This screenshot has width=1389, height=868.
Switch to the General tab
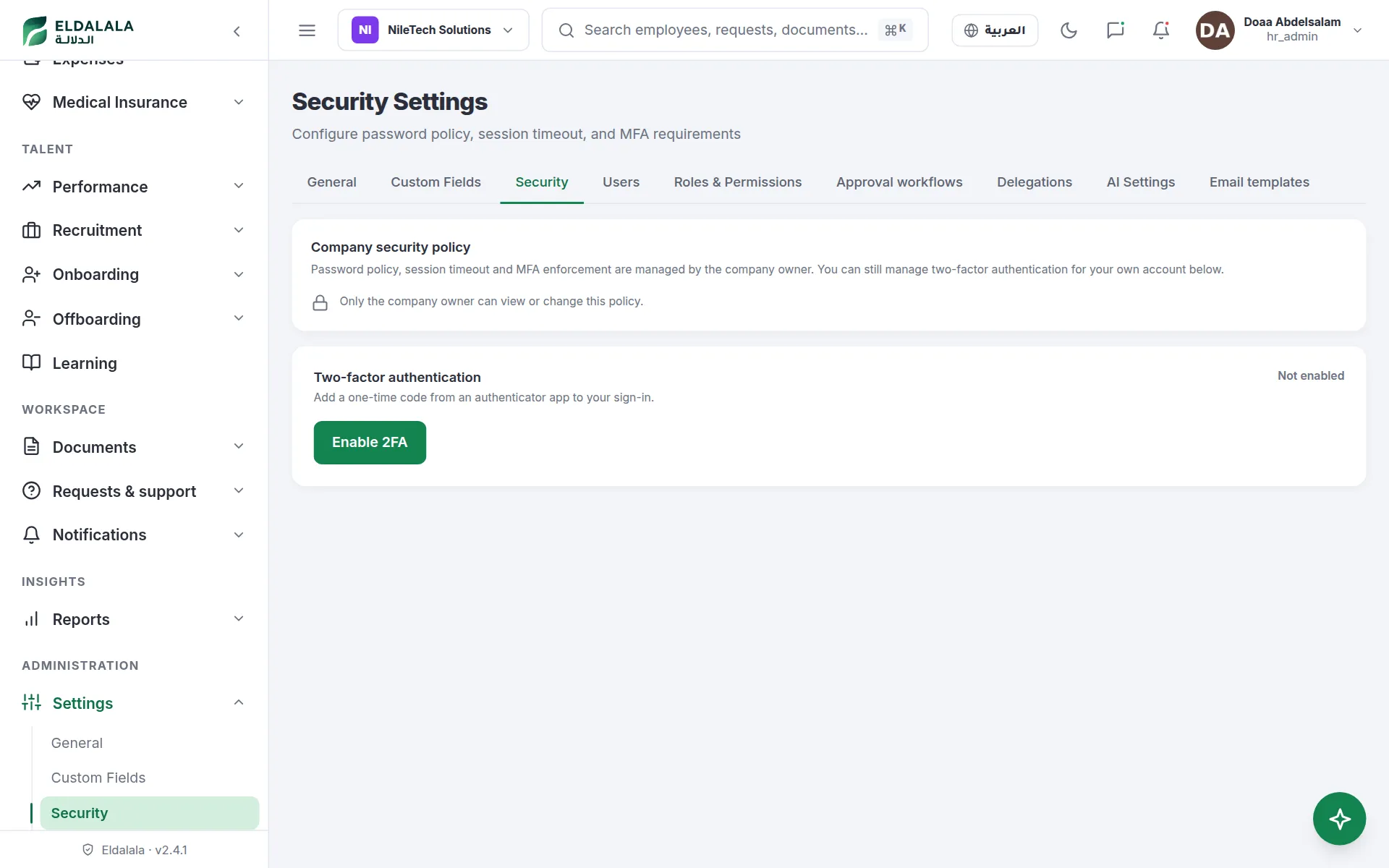[331, 182]
